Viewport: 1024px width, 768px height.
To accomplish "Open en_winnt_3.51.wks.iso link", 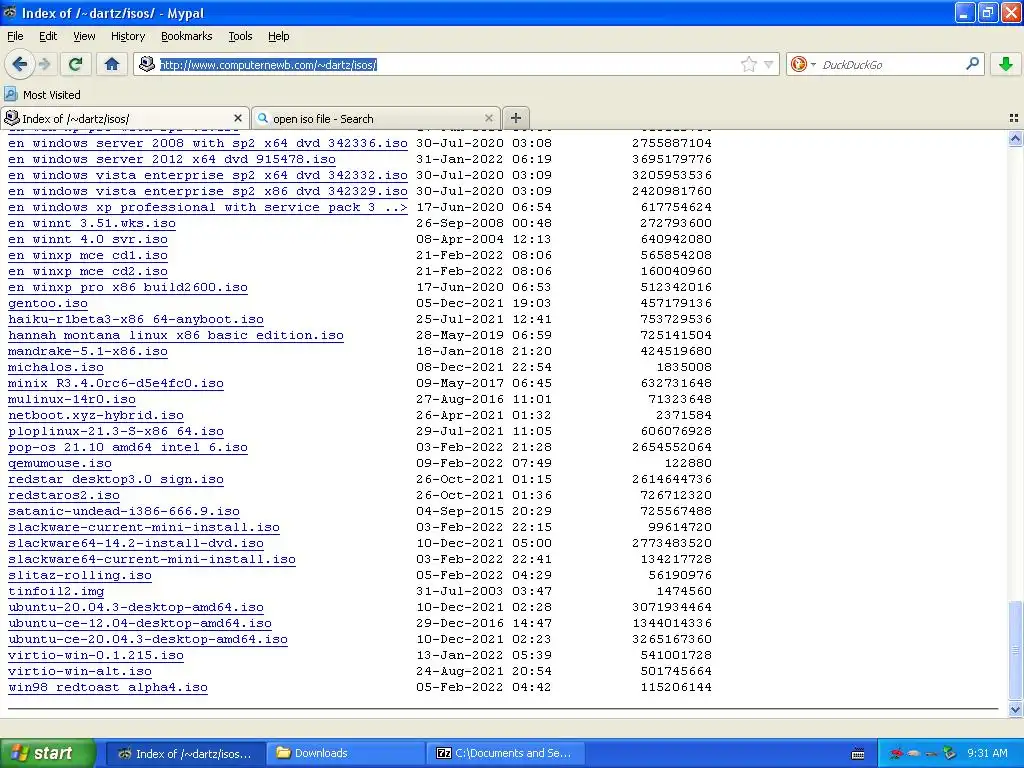I will coord(91,223).
